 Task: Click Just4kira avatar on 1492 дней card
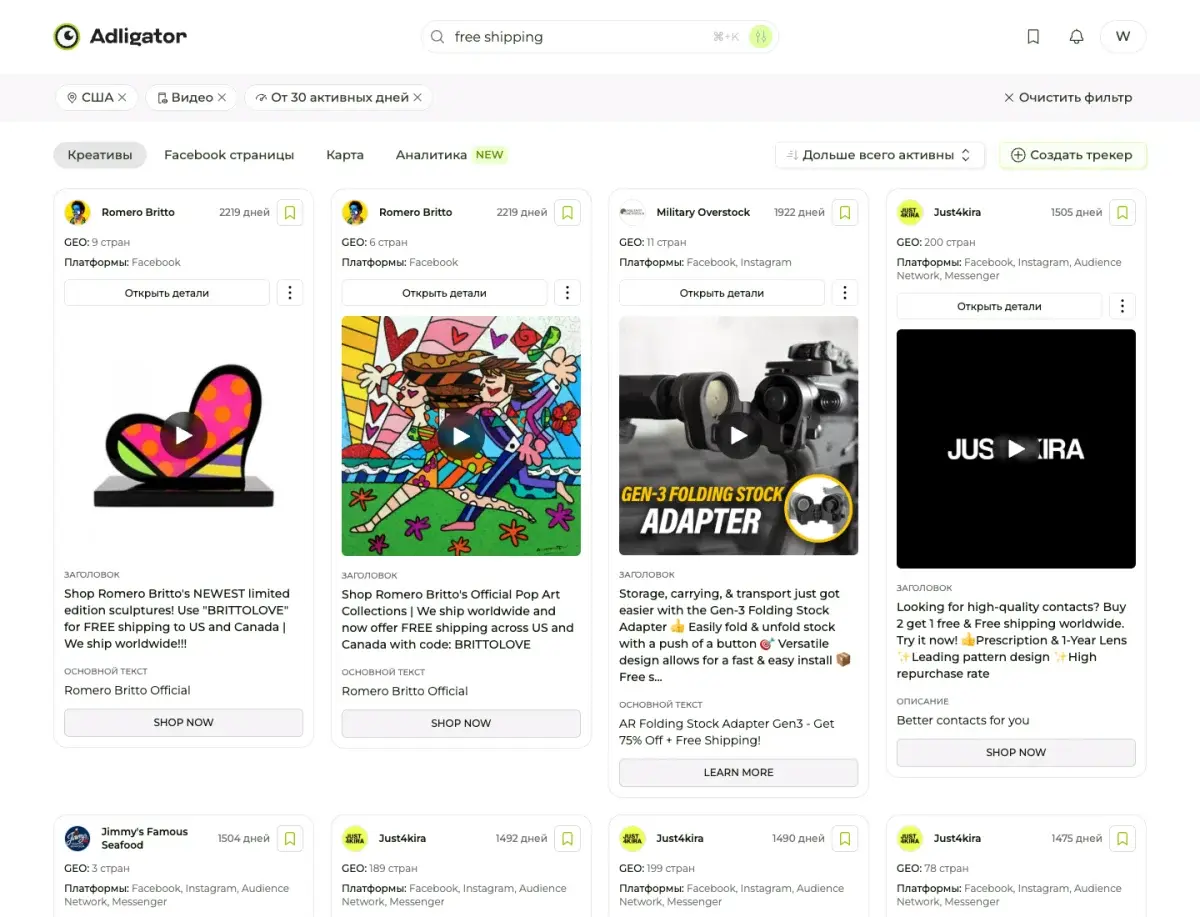point(355,838)
